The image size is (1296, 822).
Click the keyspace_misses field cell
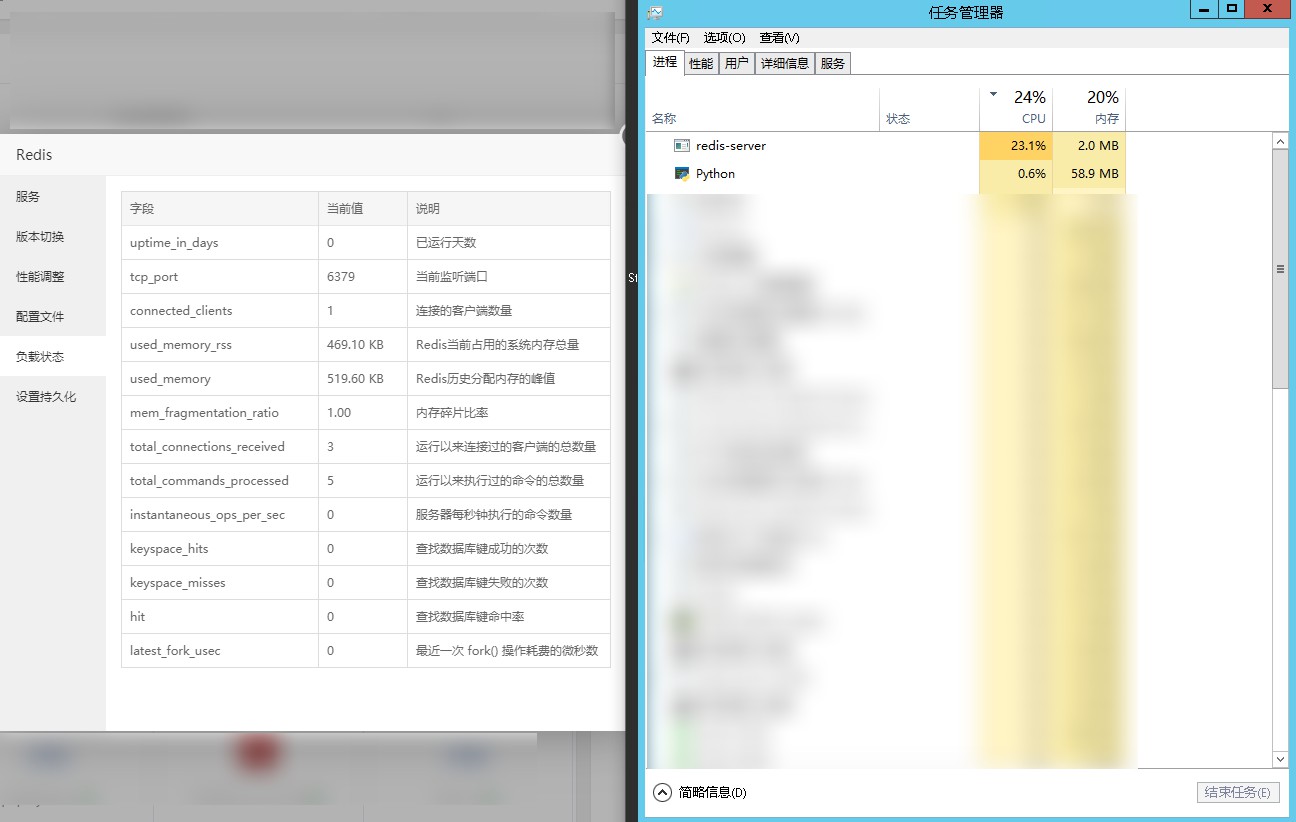(x=220, y=583)
